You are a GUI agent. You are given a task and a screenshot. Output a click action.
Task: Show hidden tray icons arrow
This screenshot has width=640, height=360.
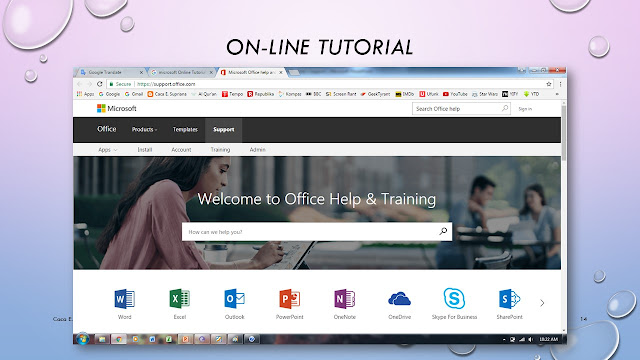tap(504, 339)
